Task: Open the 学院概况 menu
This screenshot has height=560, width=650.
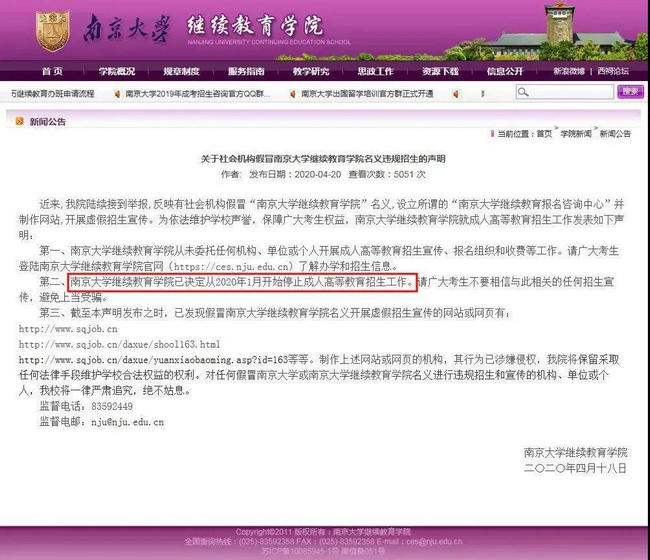Action: pyautogui.click(x=117, y=72)
